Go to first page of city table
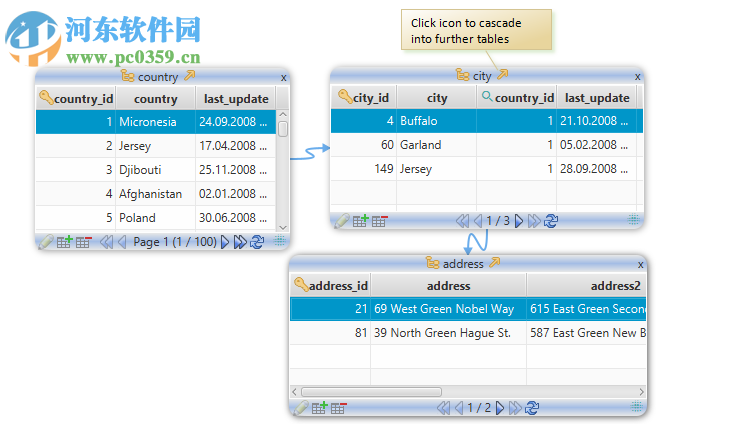 pos(462,221)
